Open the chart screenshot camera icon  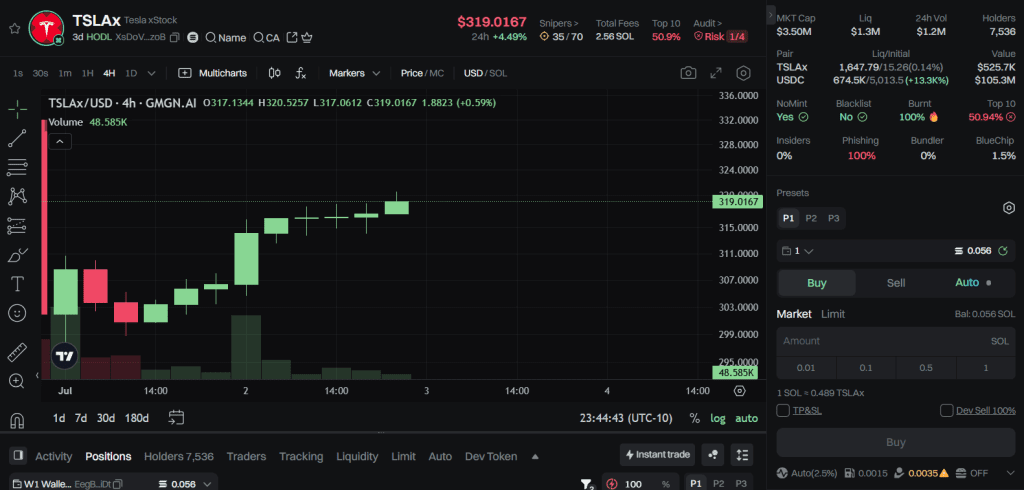pos(688,73)
